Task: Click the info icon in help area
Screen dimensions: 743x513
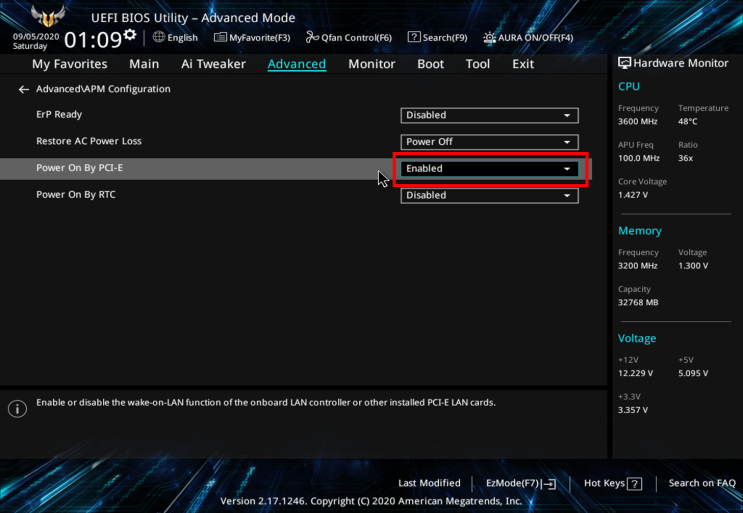Action: [18, 408]
